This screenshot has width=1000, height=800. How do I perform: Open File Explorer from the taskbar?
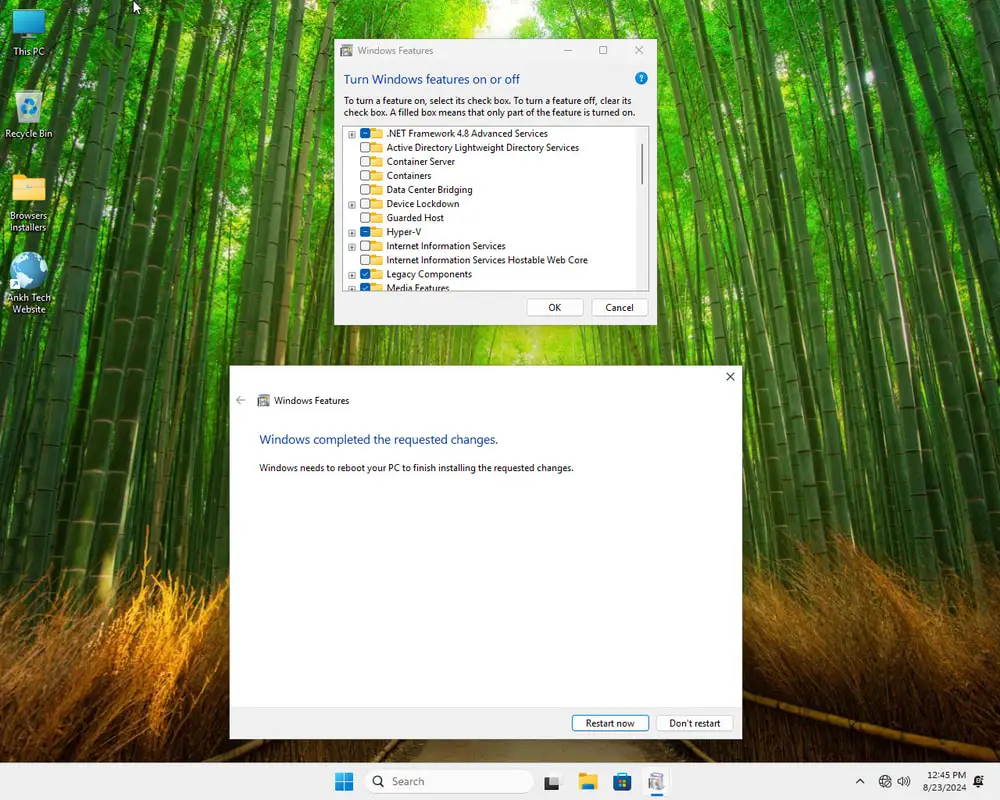(587, 782)
